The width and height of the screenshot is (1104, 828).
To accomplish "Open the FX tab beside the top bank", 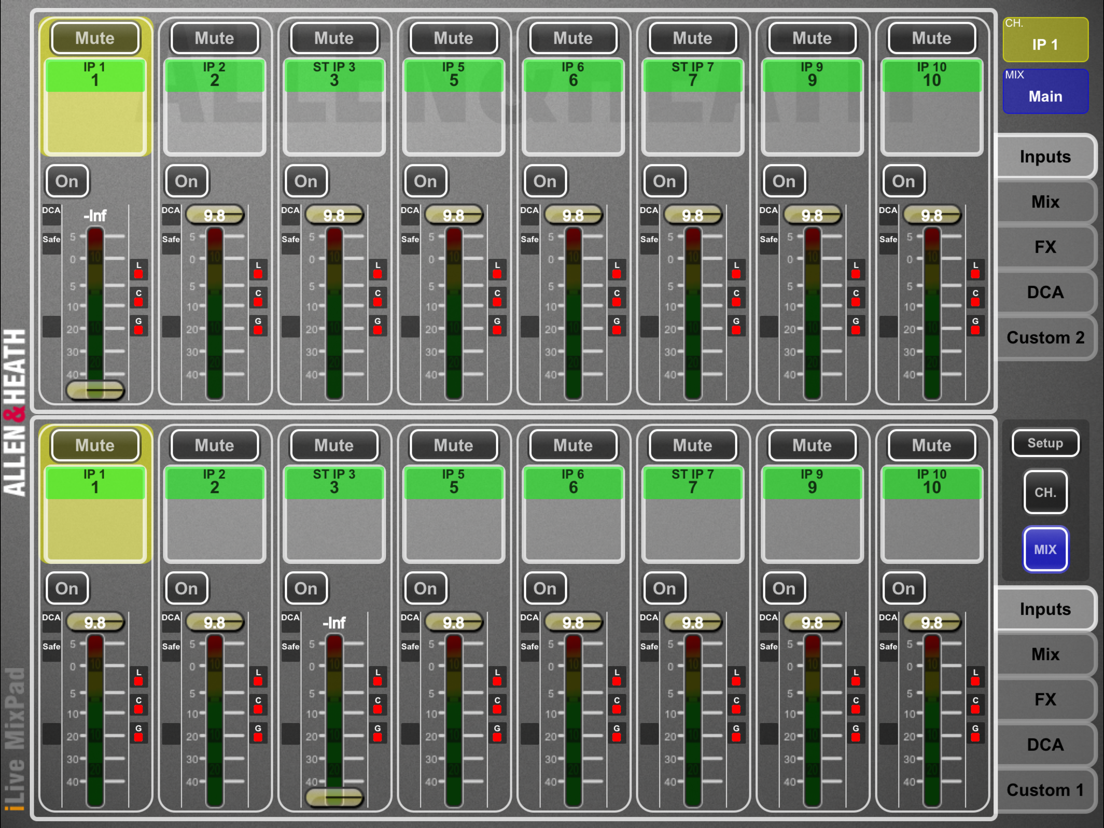I will pos(1046,247).
